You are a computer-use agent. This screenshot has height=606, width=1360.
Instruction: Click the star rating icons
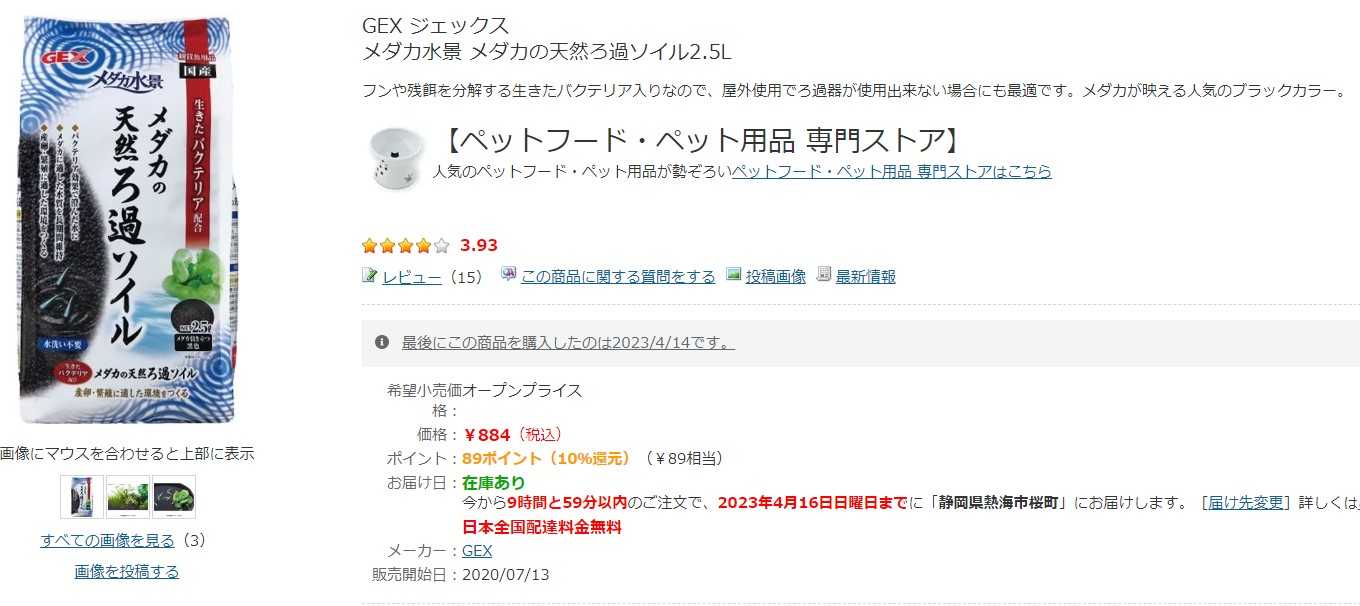pos(405,246)
